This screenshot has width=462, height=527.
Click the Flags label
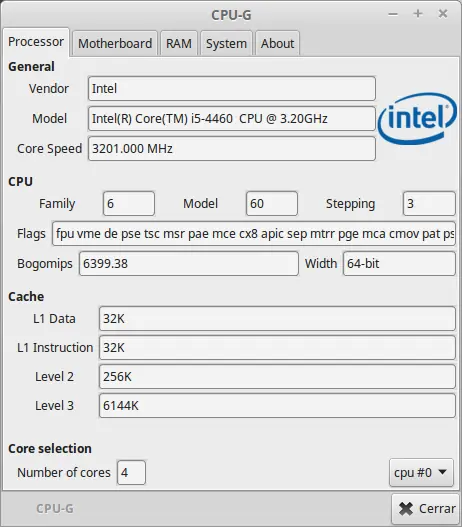point(31,234)
